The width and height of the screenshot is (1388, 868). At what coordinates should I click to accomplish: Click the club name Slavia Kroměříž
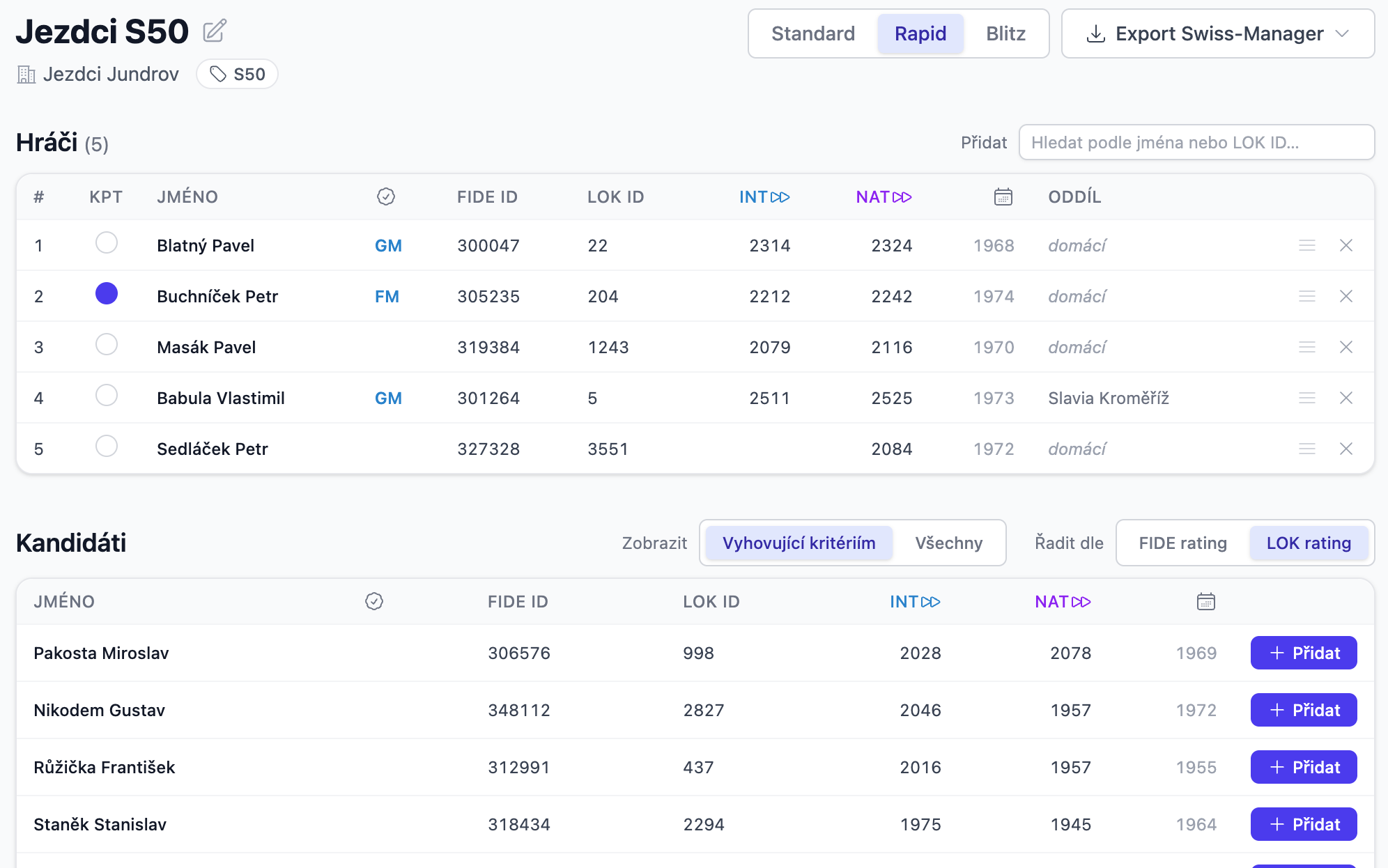[1109, 398]
